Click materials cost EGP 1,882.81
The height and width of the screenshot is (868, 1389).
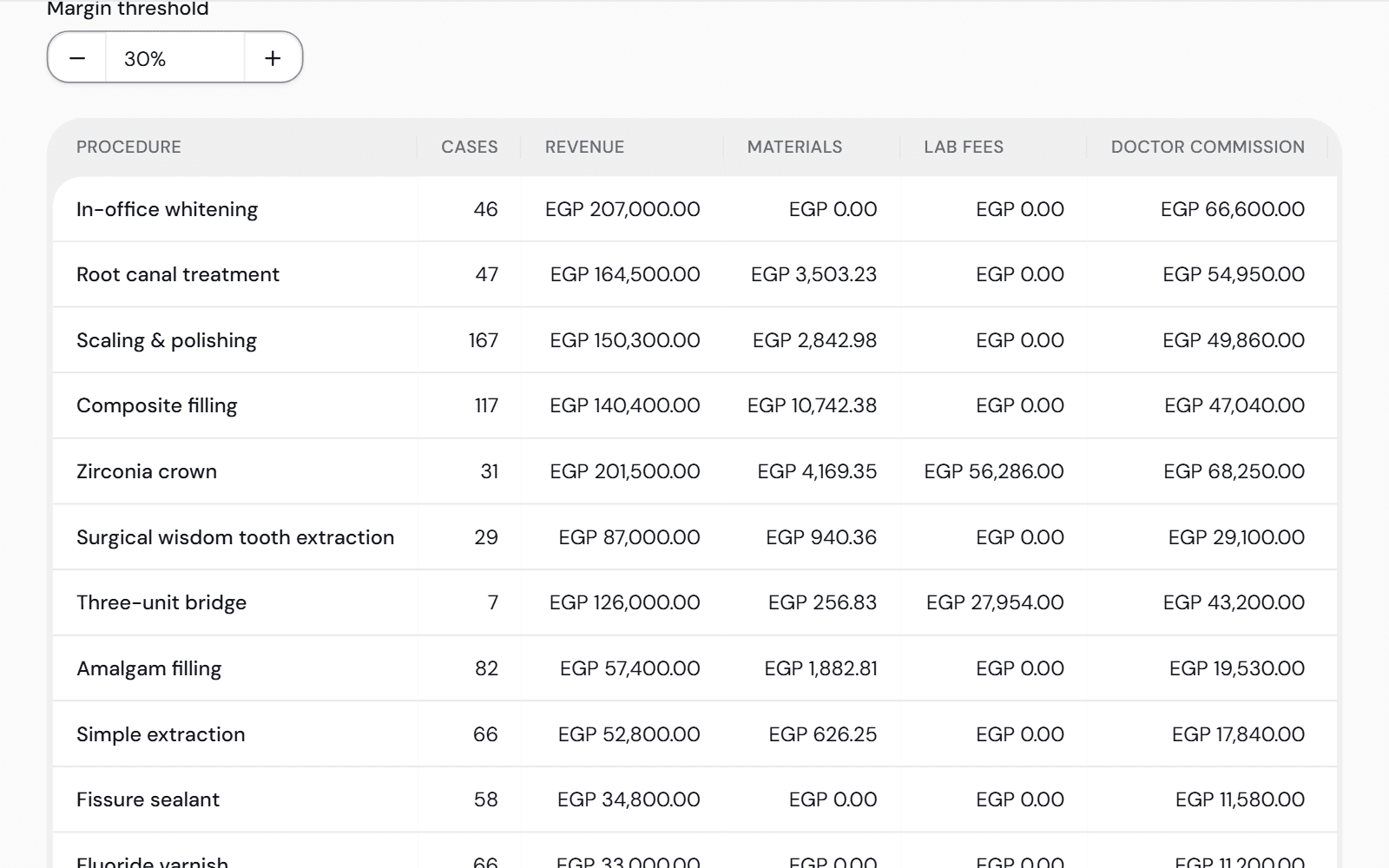tap(820, 668)
